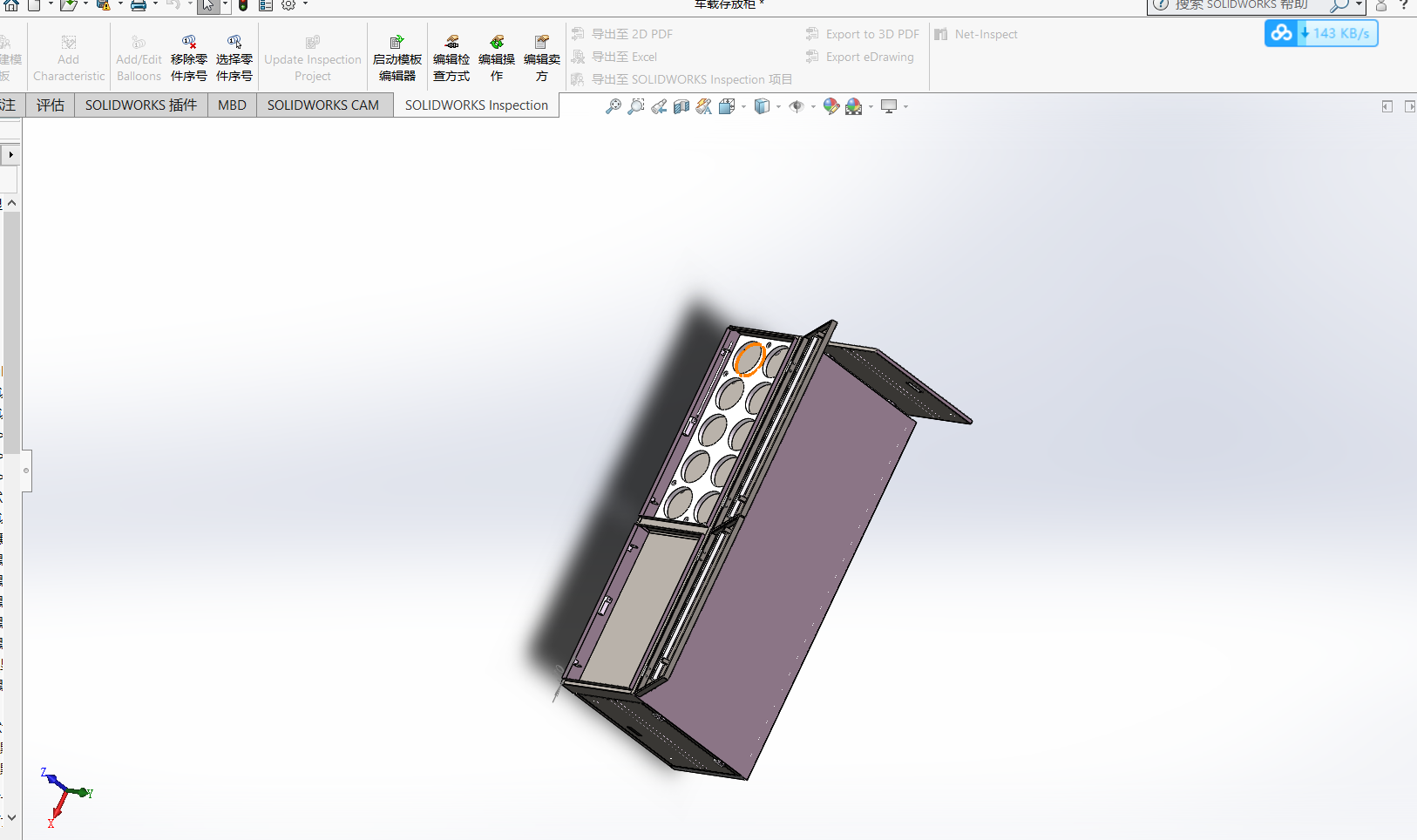Click the Home icon in the quick access bar
The height and width of the screenshot is (840, 1417).
tap(11, 5)
